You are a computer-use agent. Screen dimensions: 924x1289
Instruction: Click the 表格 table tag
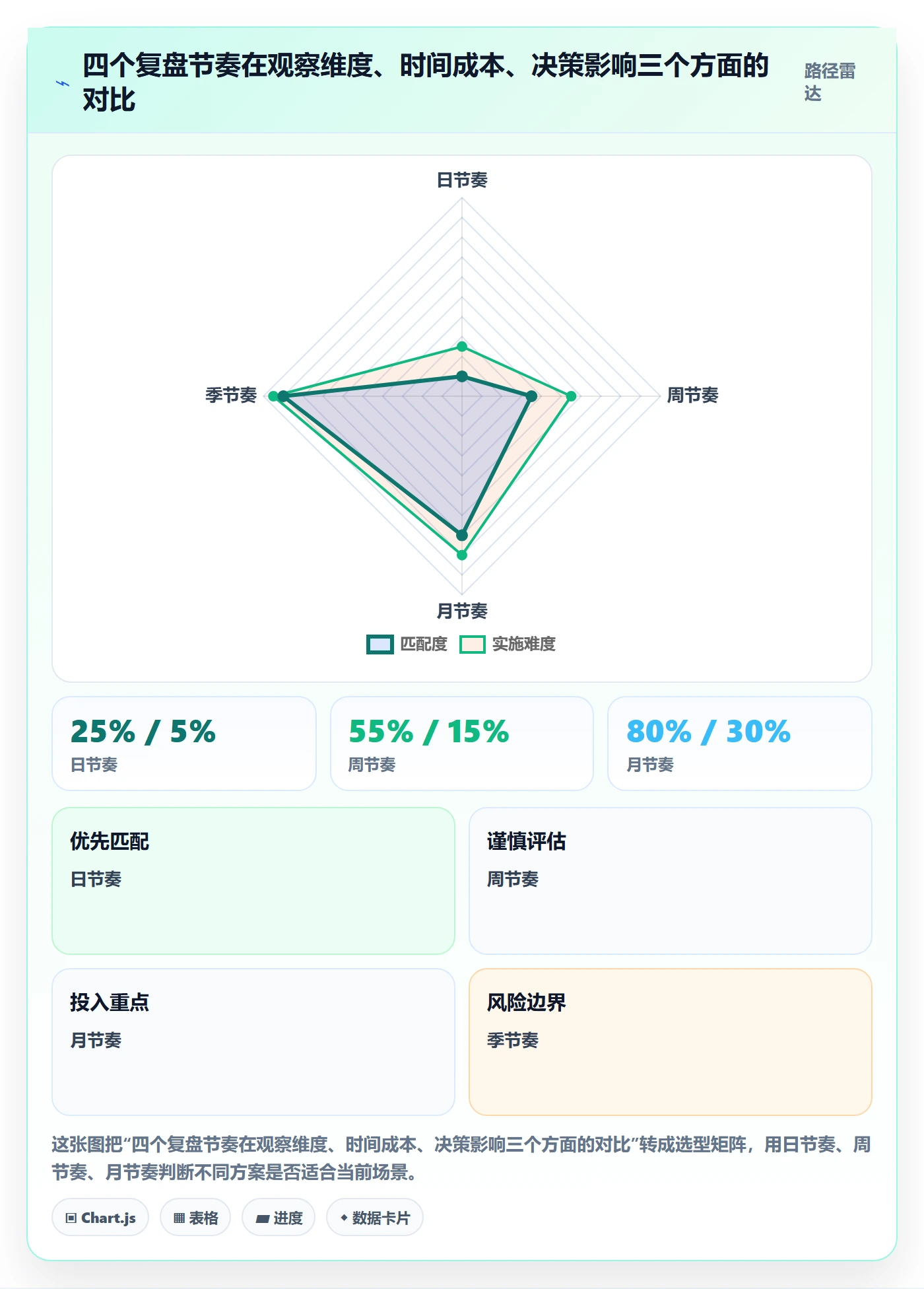tap(195, 1217)
